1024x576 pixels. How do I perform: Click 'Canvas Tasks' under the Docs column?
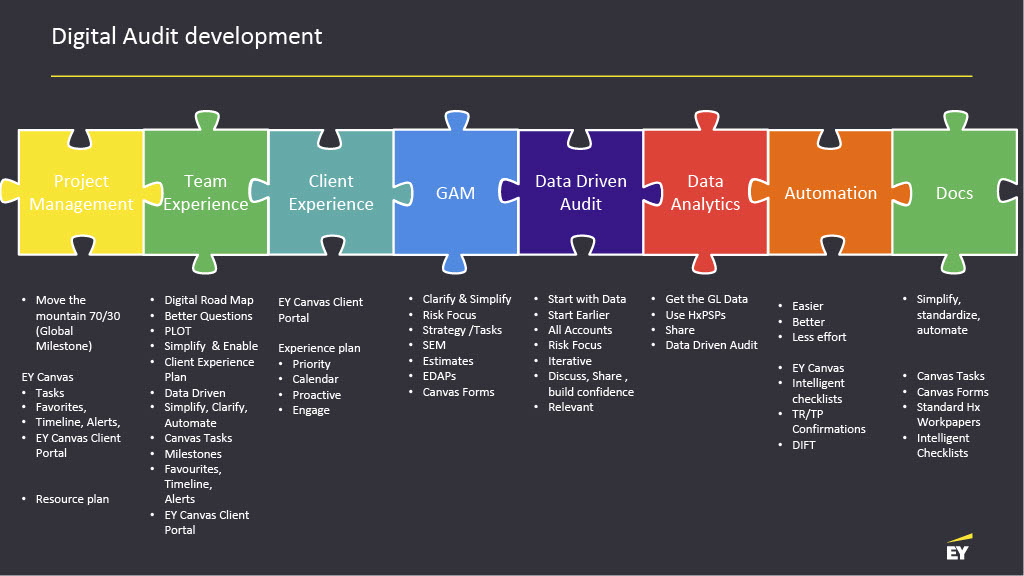950,376
